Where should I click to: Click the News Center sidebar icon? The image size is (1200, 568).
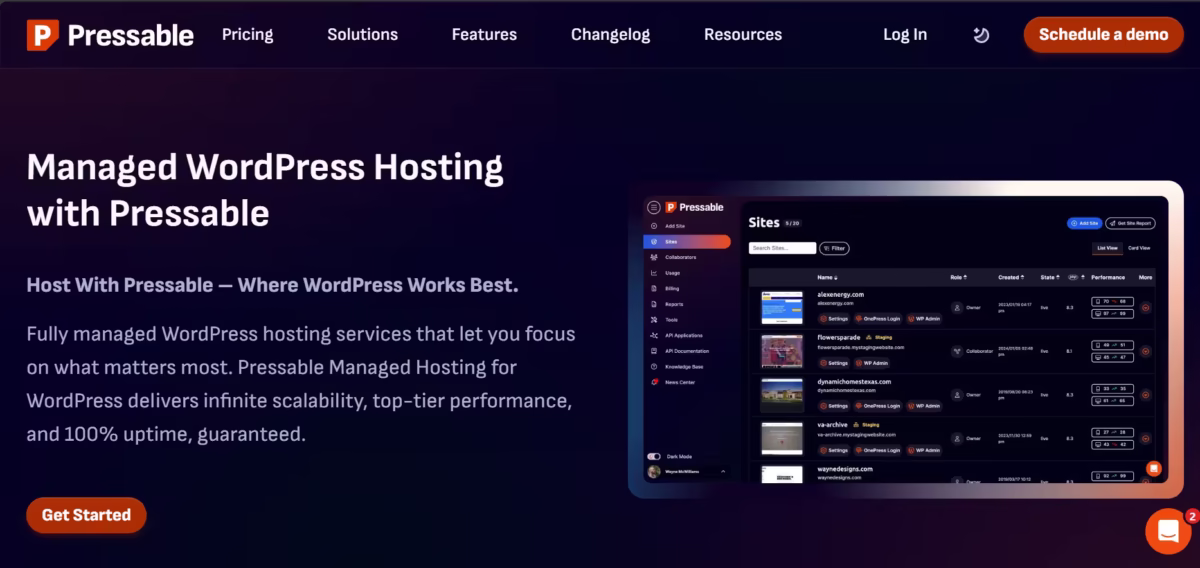[x=654, y=382]
